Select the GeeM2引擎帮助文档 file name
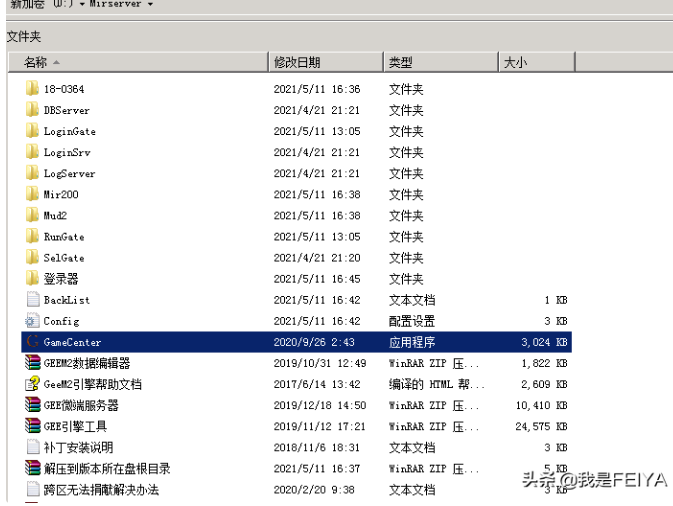Viewport: 673px width, 506px height. 93,384
